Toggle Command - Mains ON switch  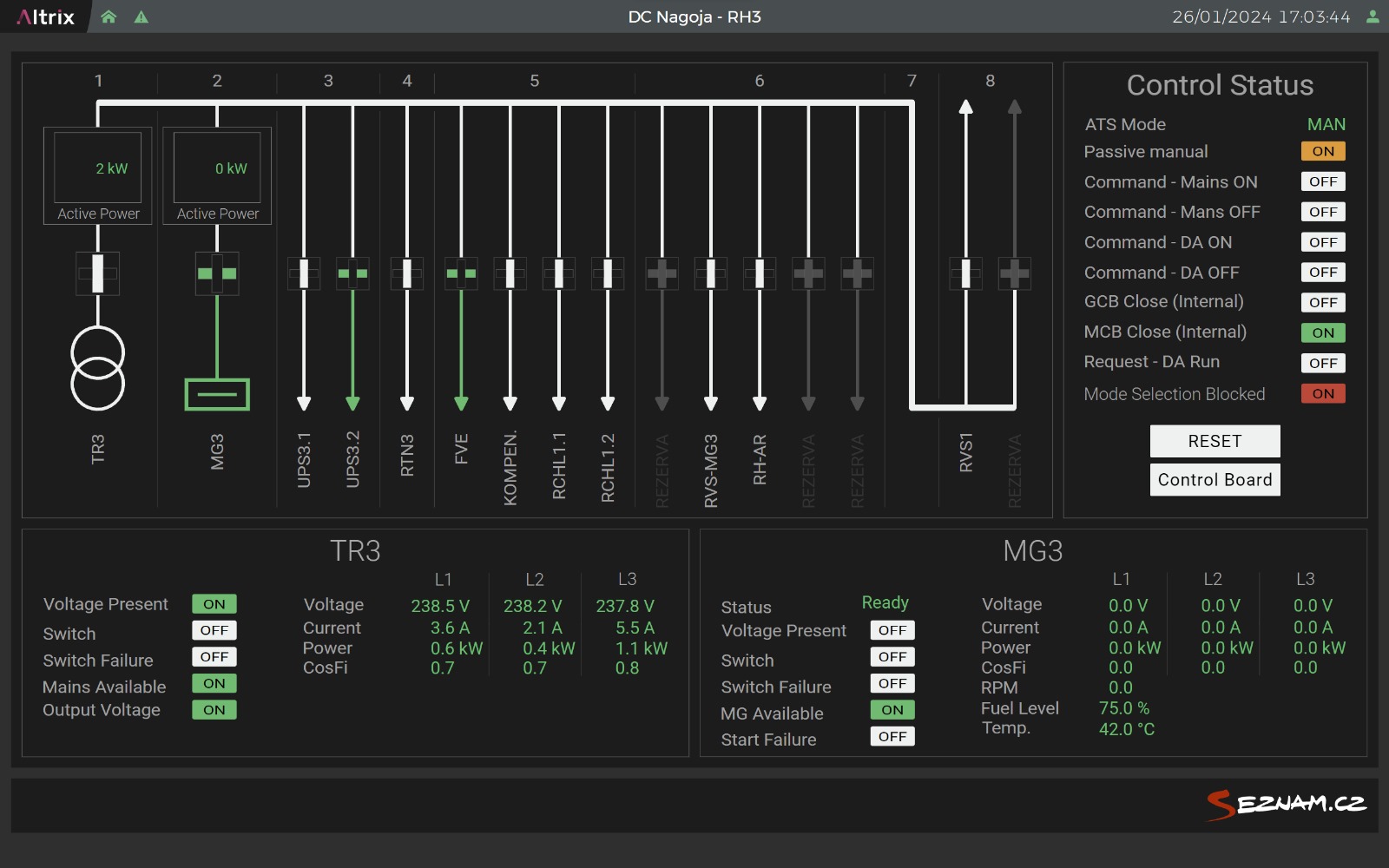[x=1322, y=181]
